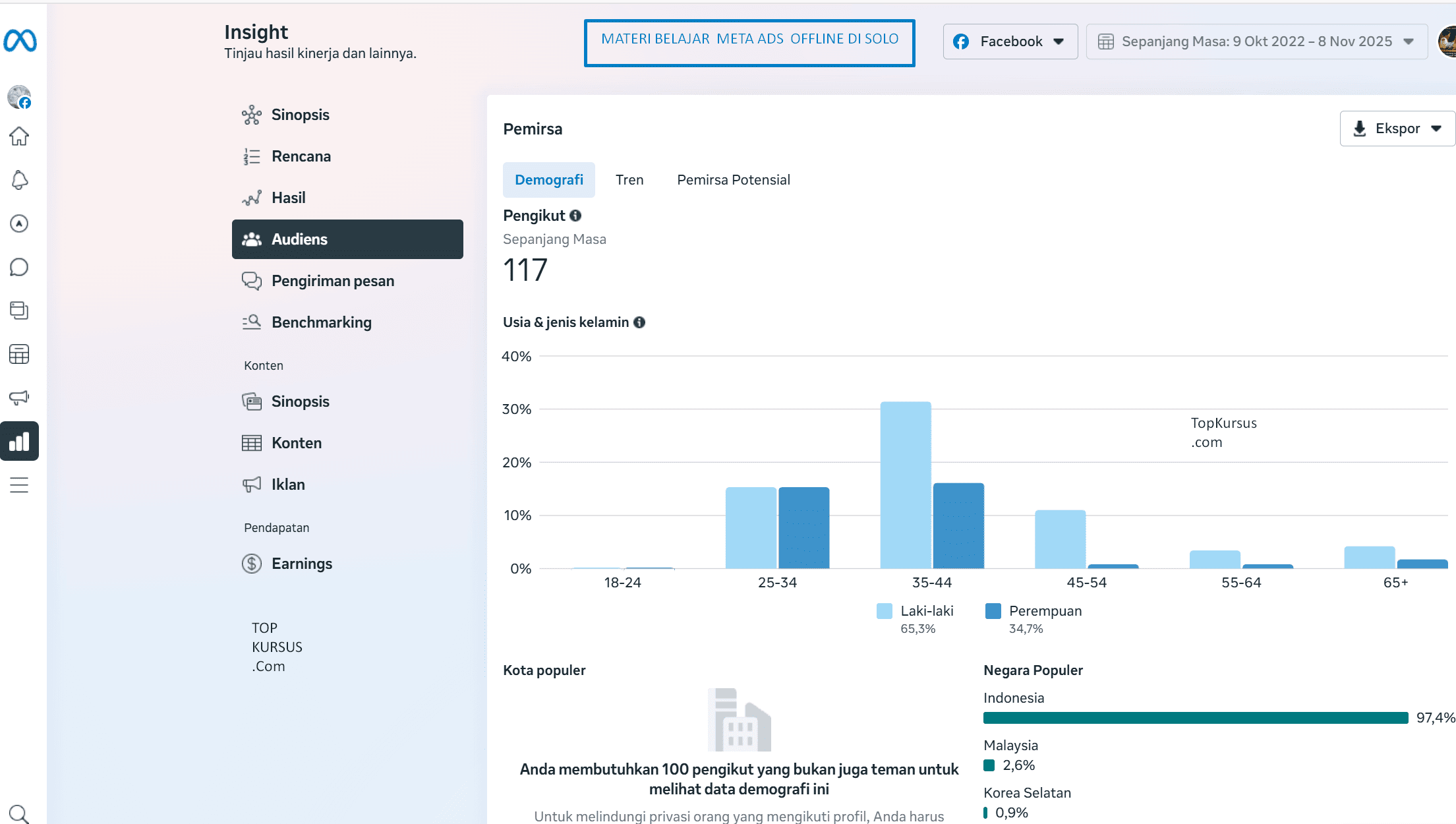
Task: Open the Home icon in sidebar
Action: tap(19, 136)
